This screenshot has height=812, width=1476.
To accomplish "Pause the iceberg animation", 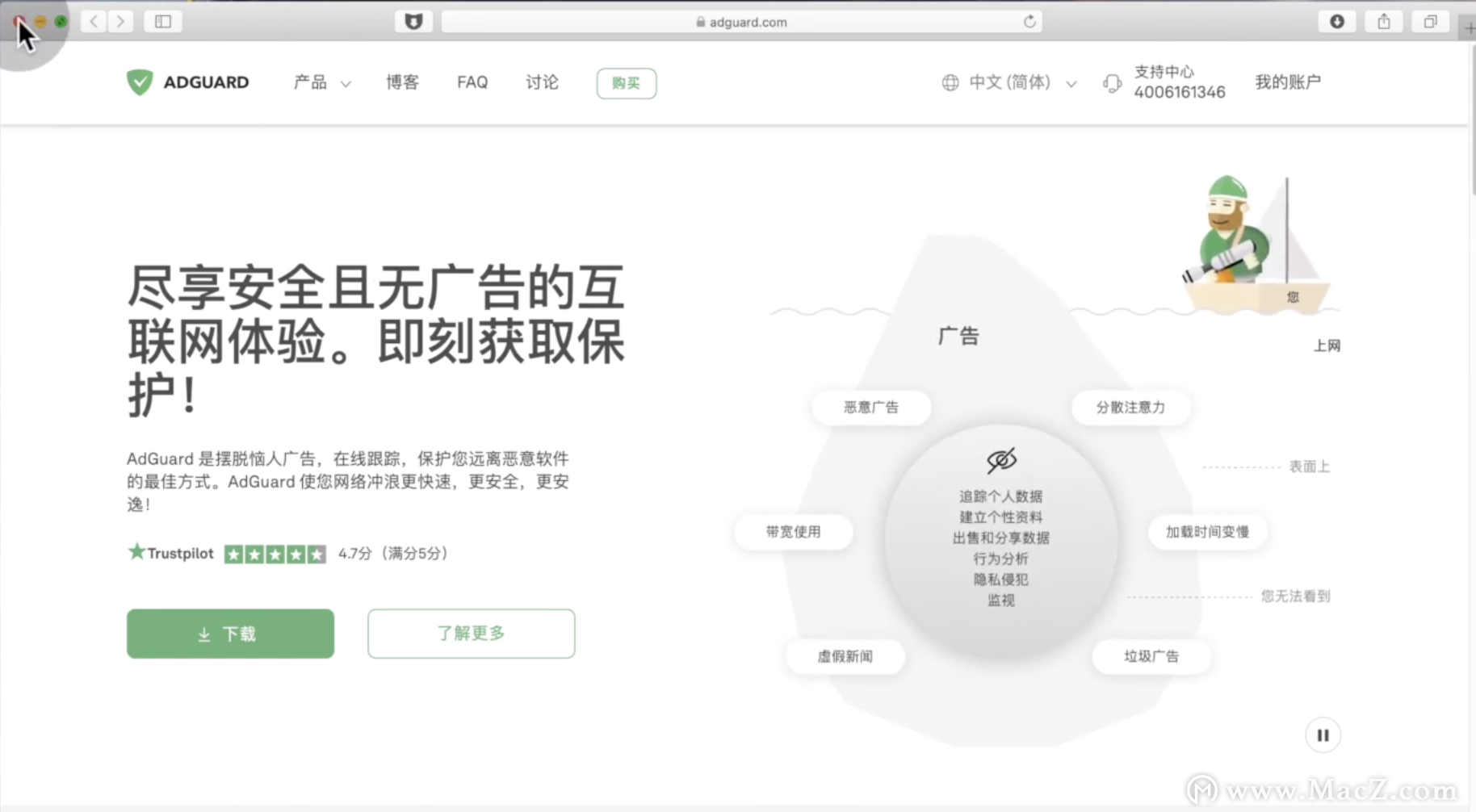I will pos(1323,735).
